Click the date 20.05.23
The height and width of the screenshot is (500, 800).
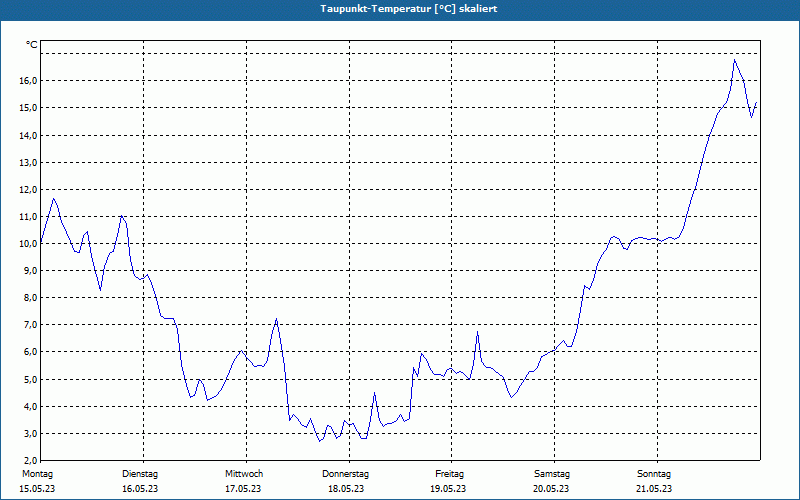click(551, 489)
